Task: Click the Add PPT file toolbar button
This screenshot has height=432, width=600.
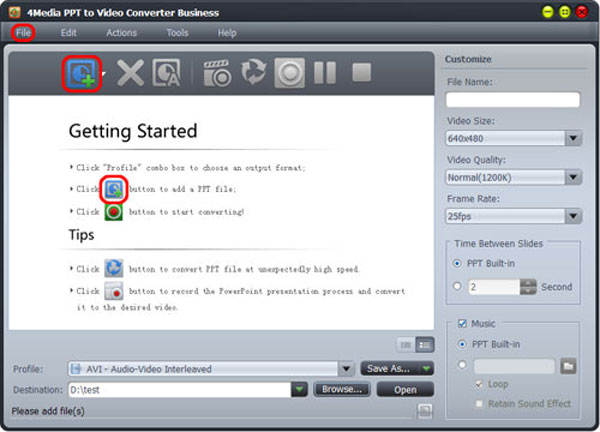Action: (82, 73)
